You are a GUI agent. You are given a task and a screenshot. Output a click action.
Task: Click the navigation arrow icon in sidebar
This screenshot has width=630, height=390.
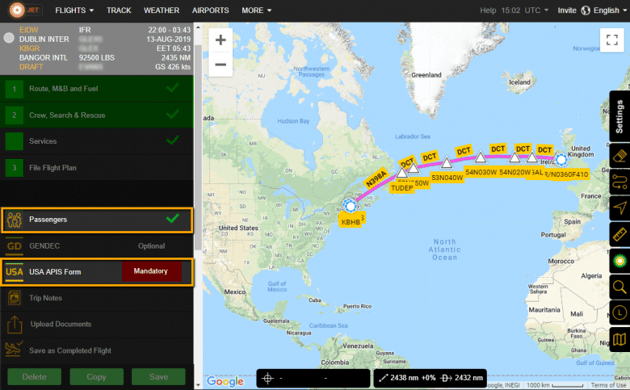pos(620,208)
